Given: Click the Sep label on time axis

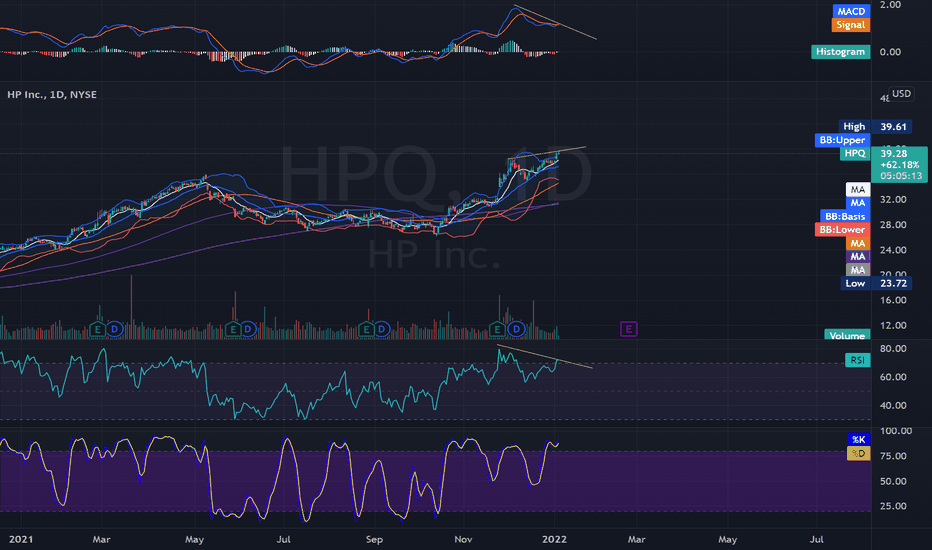Looking at the screenshot, I should [x=374, y=539].
